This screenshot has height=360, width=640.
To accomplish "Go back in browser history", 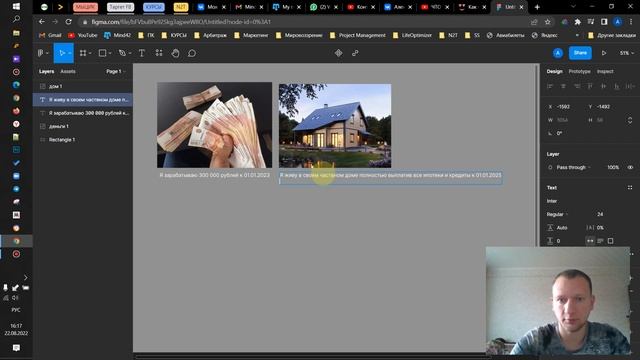I will click(42, 22).
